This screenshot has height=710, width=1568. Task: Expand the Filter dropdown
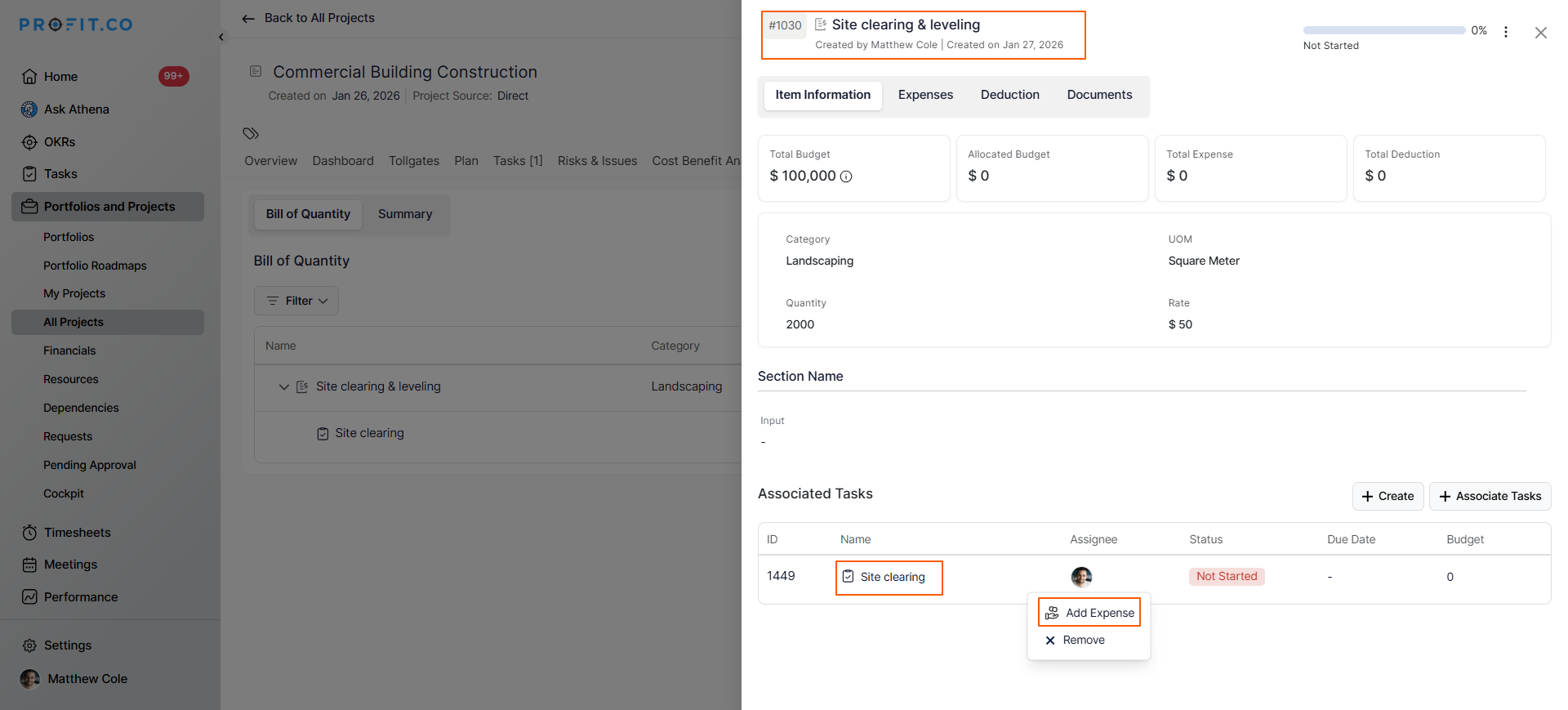[296, 301]
